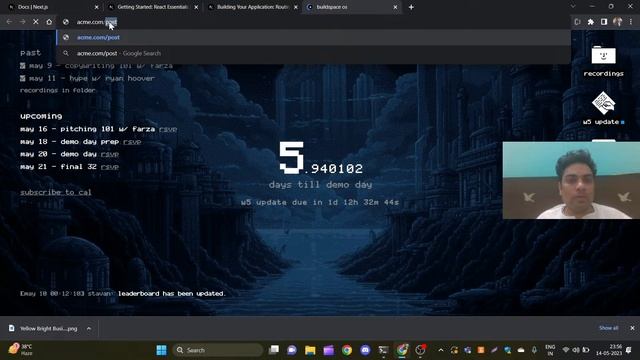Toggle the may 11 hype w/ ryan hoover checkbox
Screen dimensions: 640x360
23,78
